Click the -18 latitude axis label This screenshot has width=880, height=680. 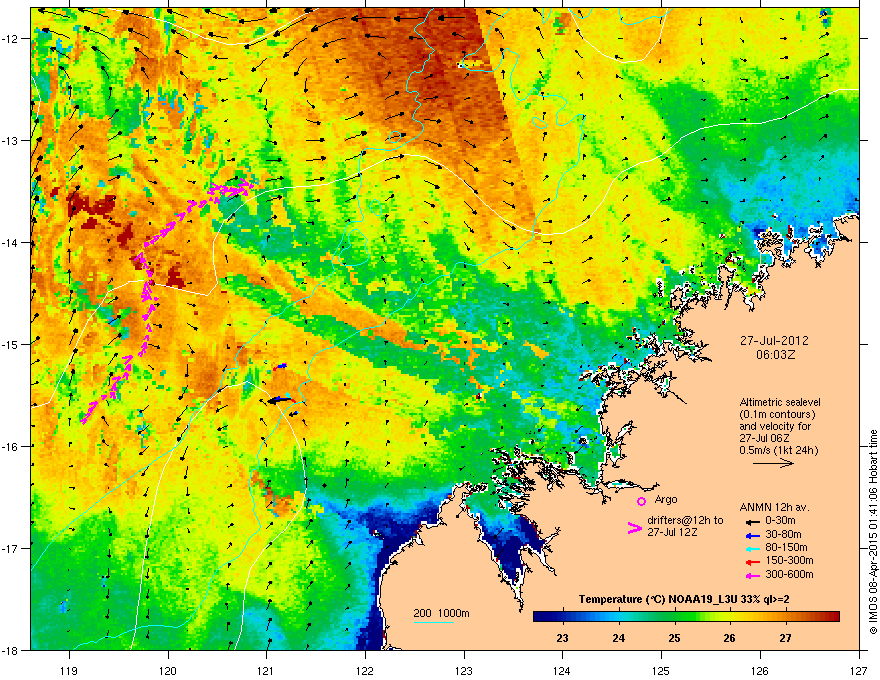pyautogui.click(x=11, y=650)
